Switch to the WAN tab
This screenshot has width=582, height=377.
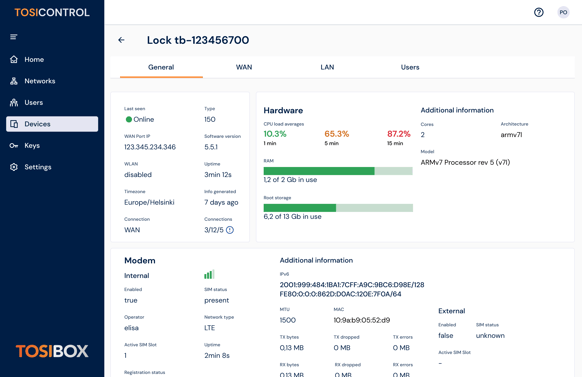tap(244, 67)
